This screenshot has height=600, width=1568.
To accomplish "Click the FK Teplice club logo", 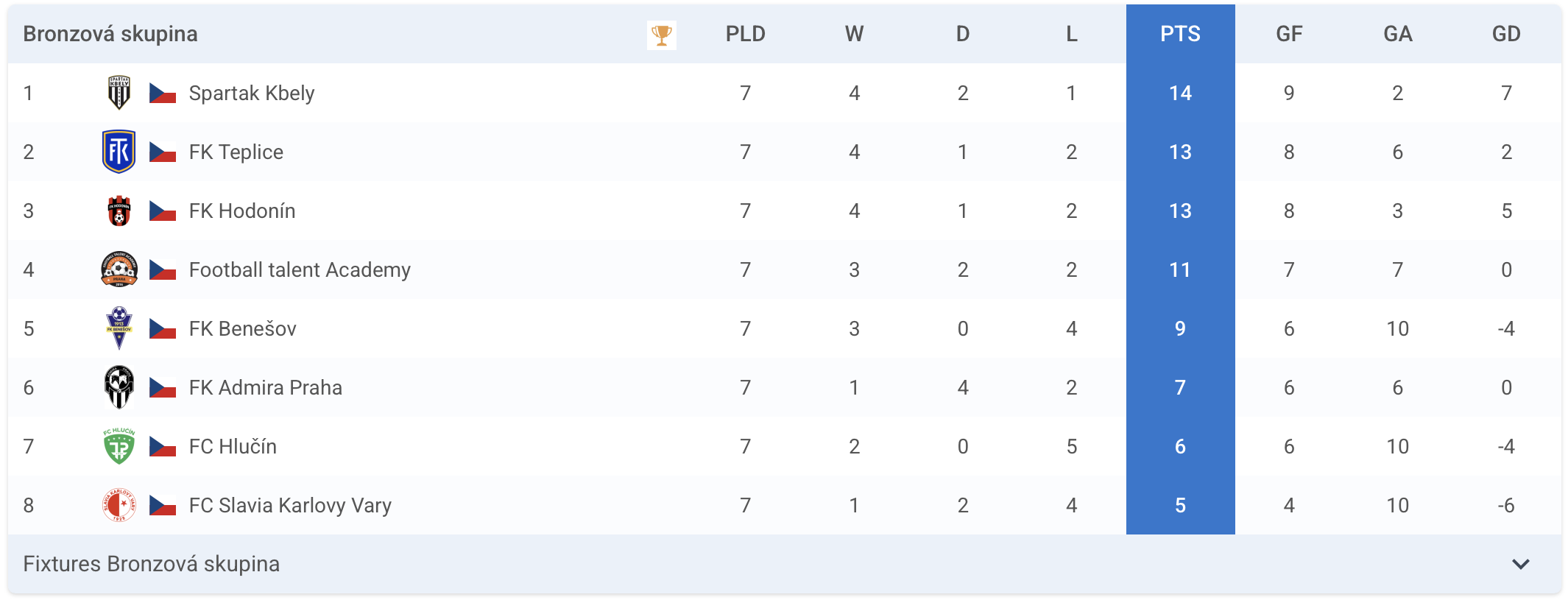I will point(119,152).
